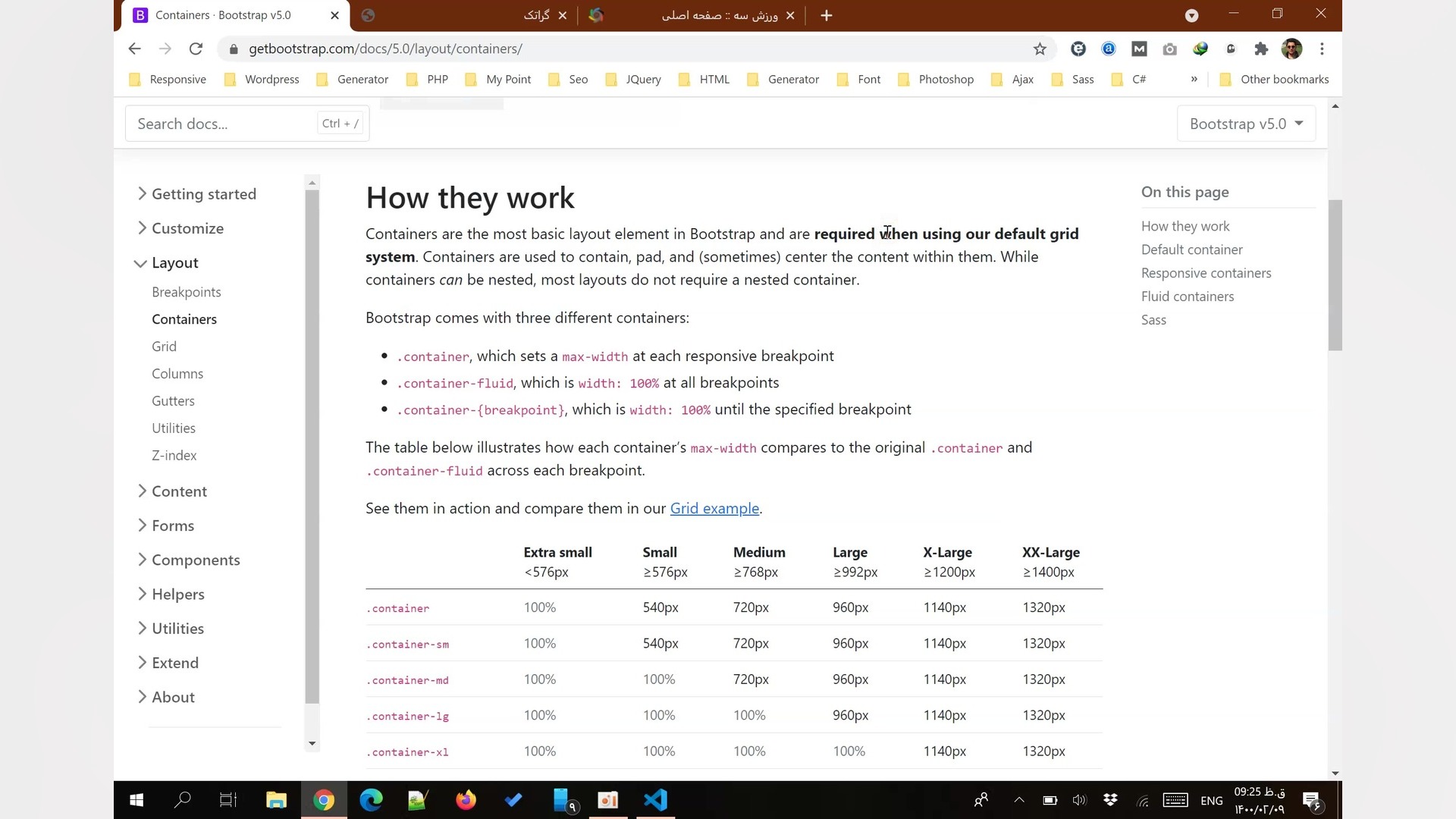Viewport: 1456px width, 819px height.
Task: Show the hidden bookmarks overflow chevron
Action: tap(1194, 79)
